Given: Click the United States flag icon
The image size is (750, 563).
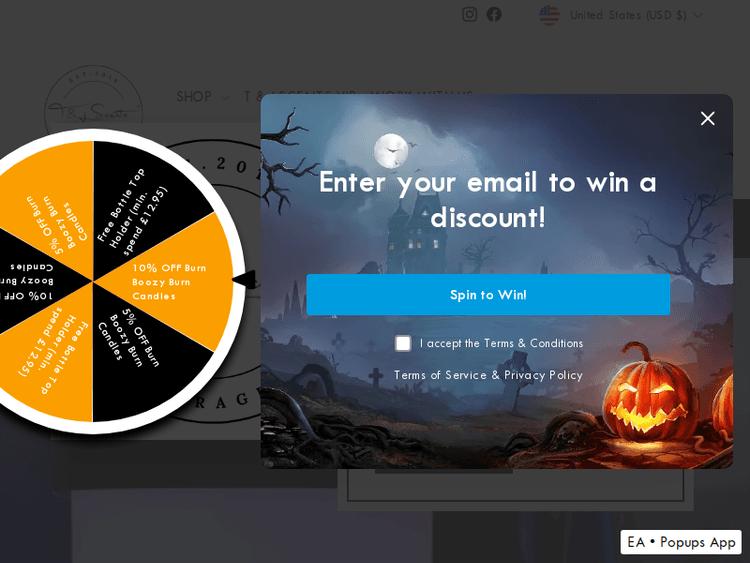Looking at the screenshot, I should (549, 15).
